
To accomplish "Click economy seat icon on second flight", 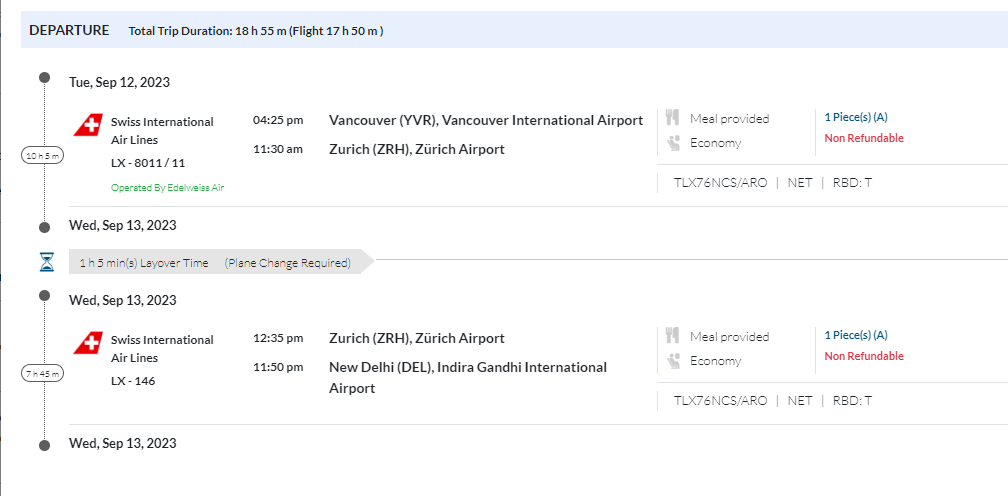I will [x=672, y=361].
